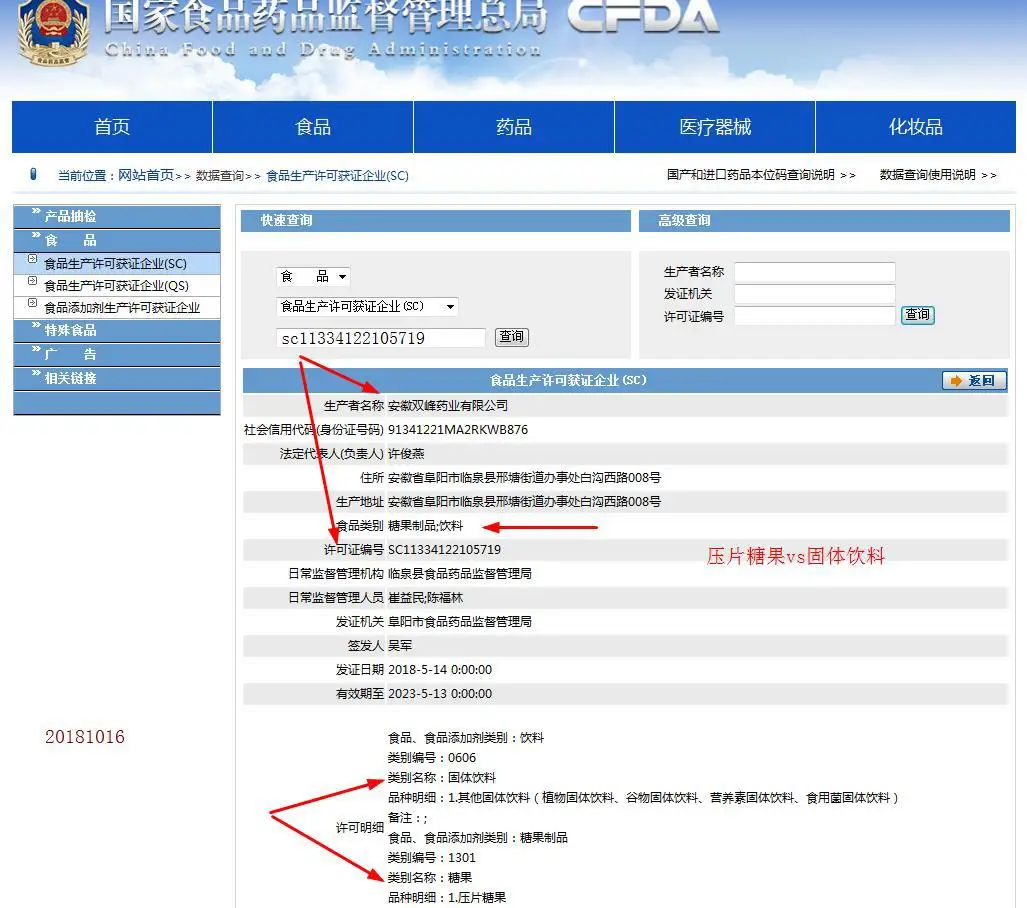Image resolution: width=1027 pixels, height=908 pixels.
Task: Click the 许可证编号 advanced search field
Action: click(815, 316)
